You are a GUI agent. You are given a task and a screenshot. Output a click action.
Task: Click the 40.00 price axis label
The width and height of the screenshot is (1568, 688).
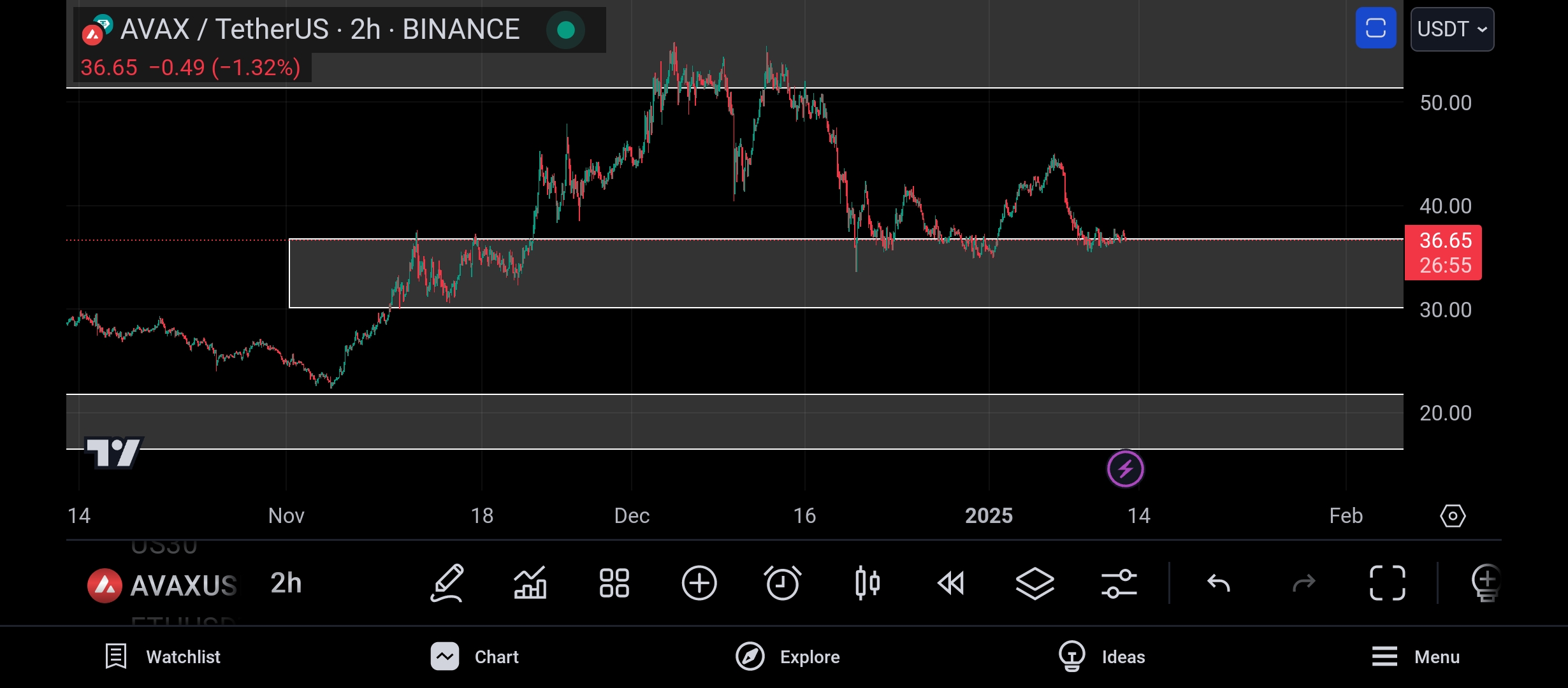click(1446, 206)
